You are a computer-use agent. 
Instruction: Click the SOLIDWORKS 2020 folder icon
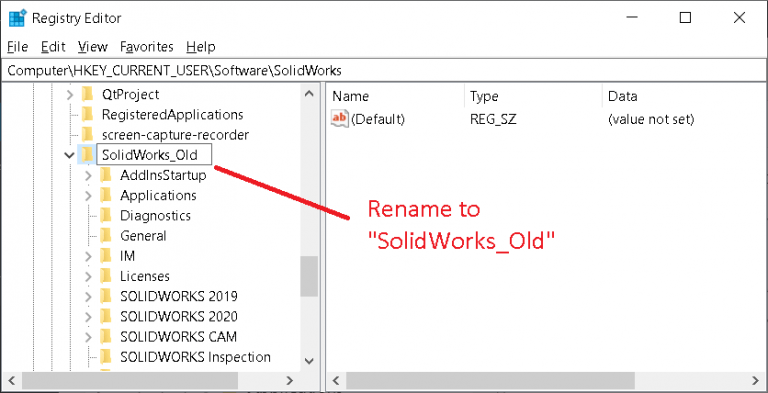click(106, 316)
